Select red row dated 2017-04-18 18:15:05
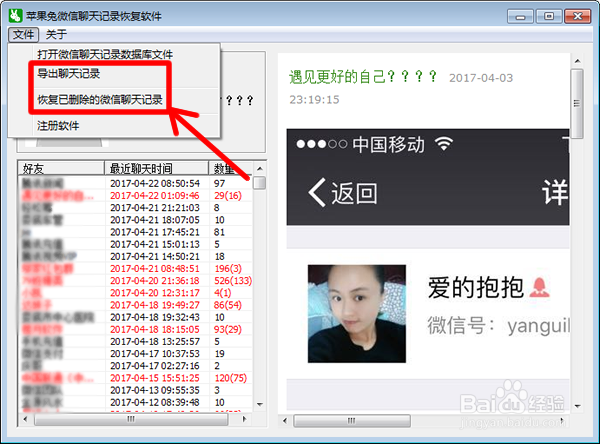 pos(135,330)
